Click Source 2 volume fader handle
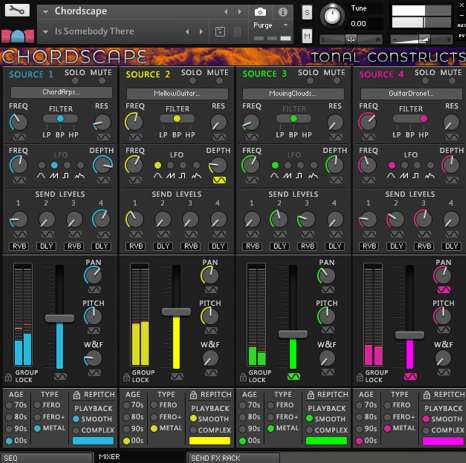Image resolution: width=466 pixels, height=463 pixels. 176,312
